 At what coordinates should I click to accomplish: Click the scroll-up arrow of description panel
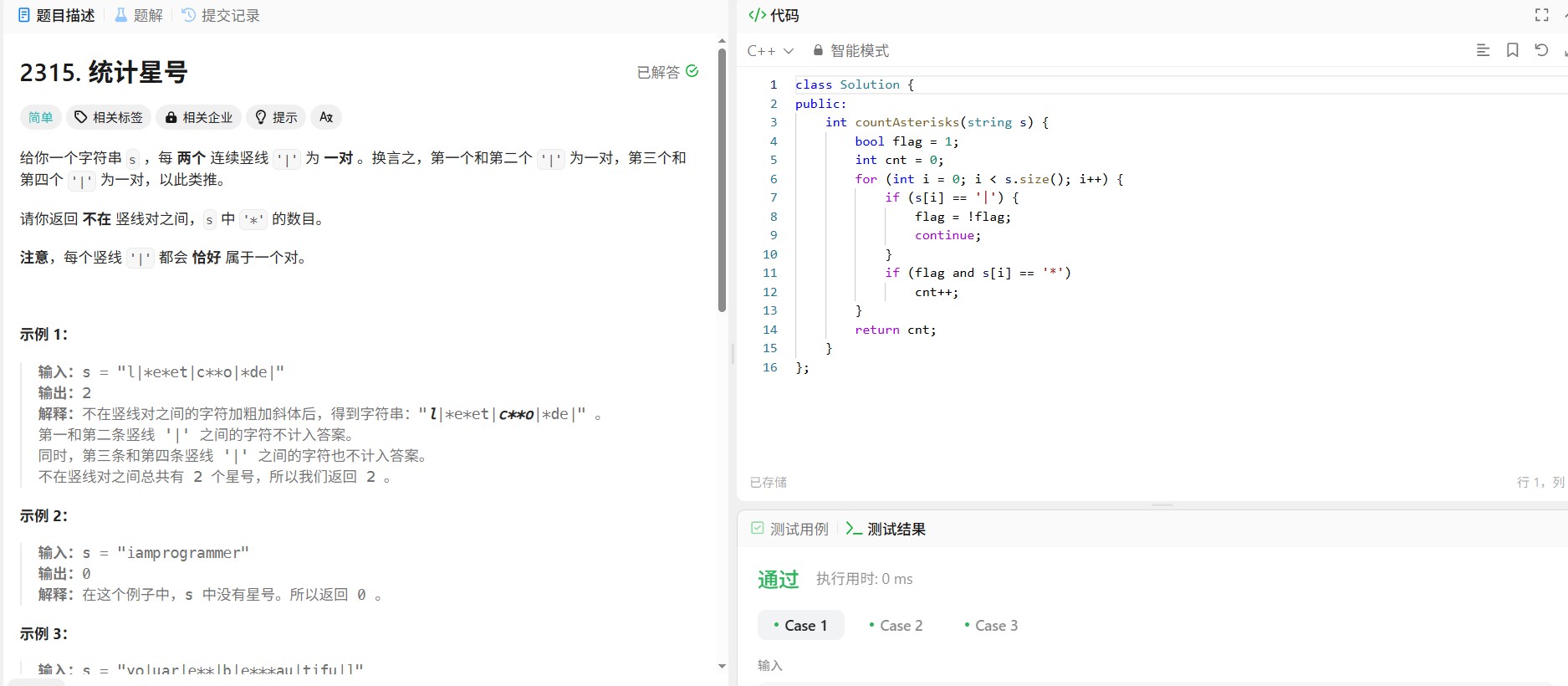tap(722, 40)
